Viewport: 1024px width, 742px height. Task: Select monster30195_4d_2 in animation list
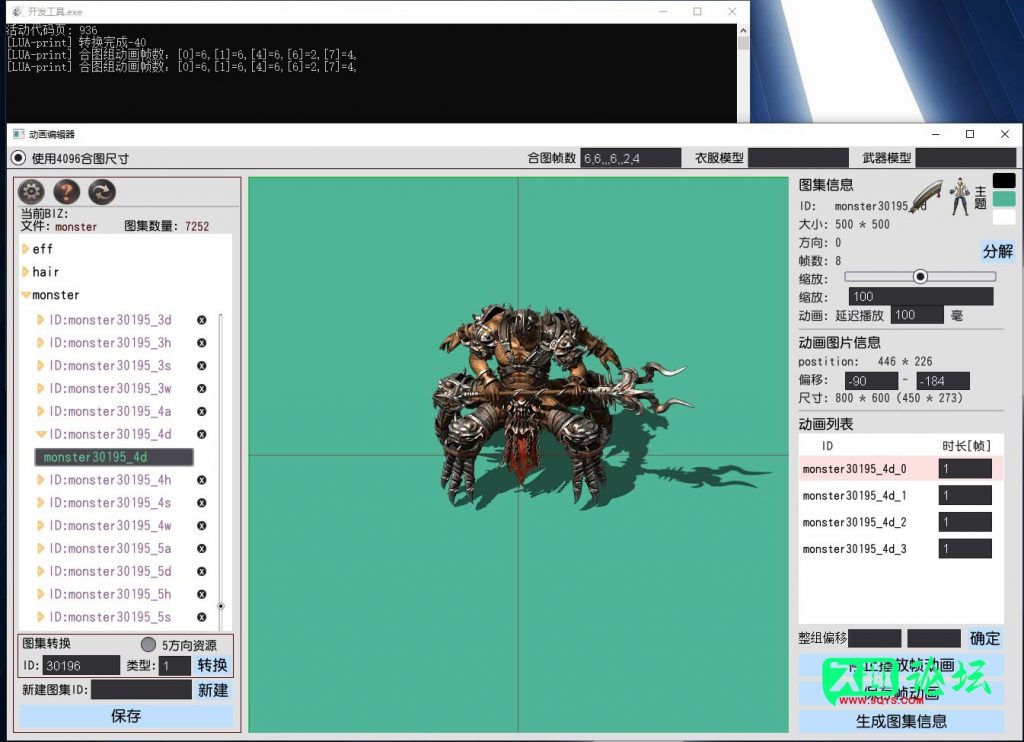(x=854, y=523)
